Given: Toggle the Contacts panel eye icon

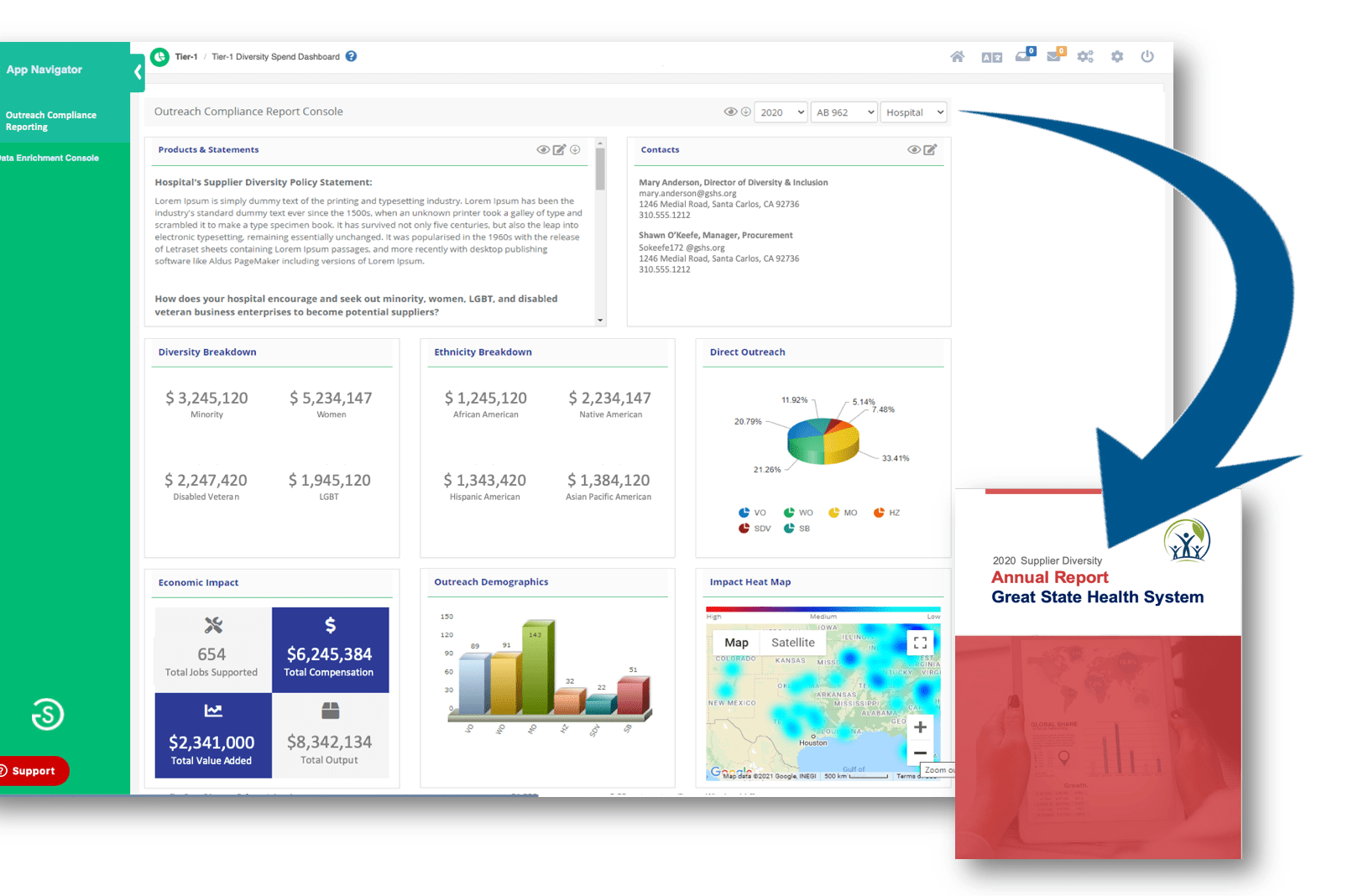Looking at the screenshot, I should (914, 149).
